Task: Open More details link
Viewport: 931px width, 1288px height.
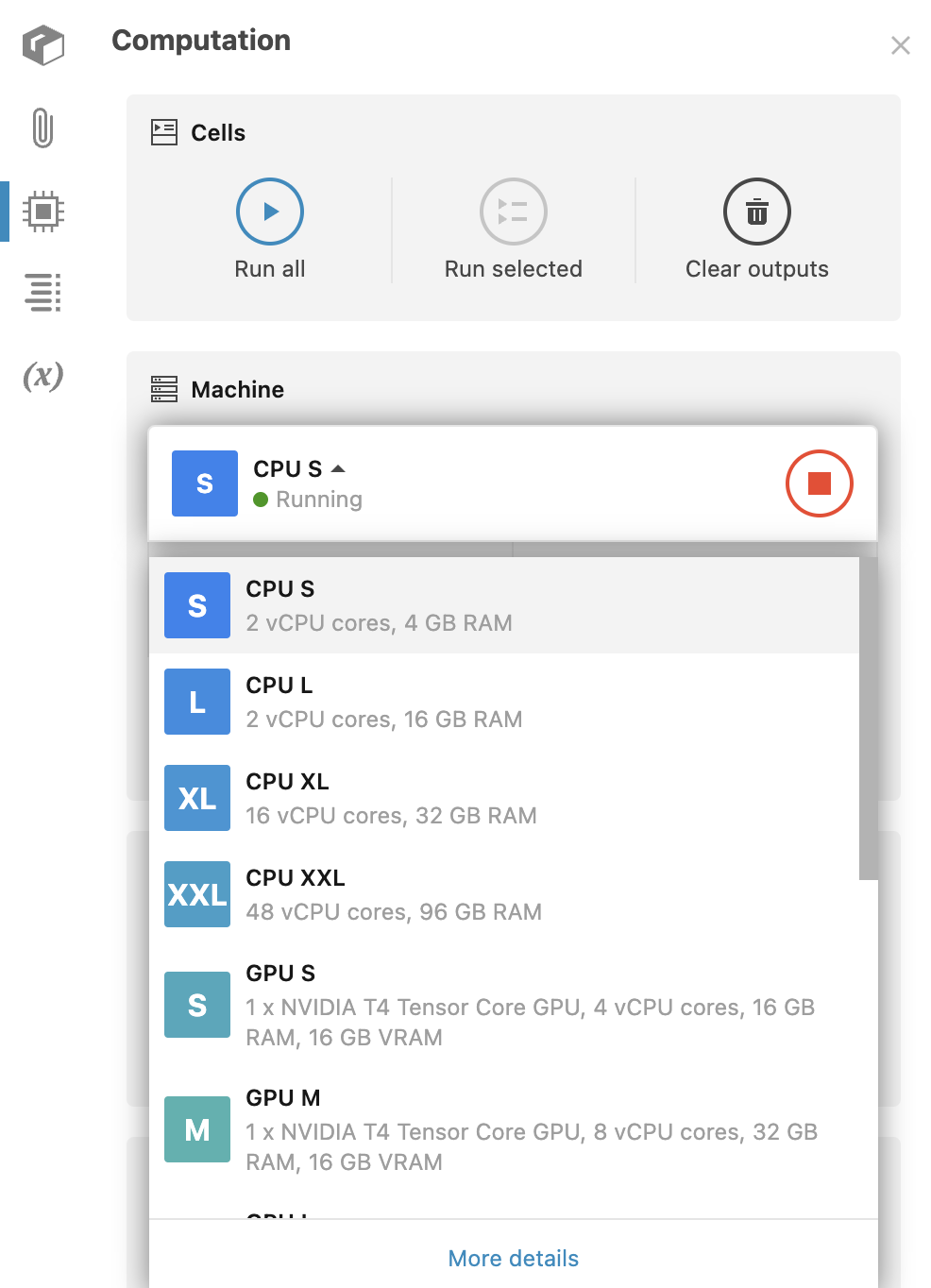Action: (513, 1258)
